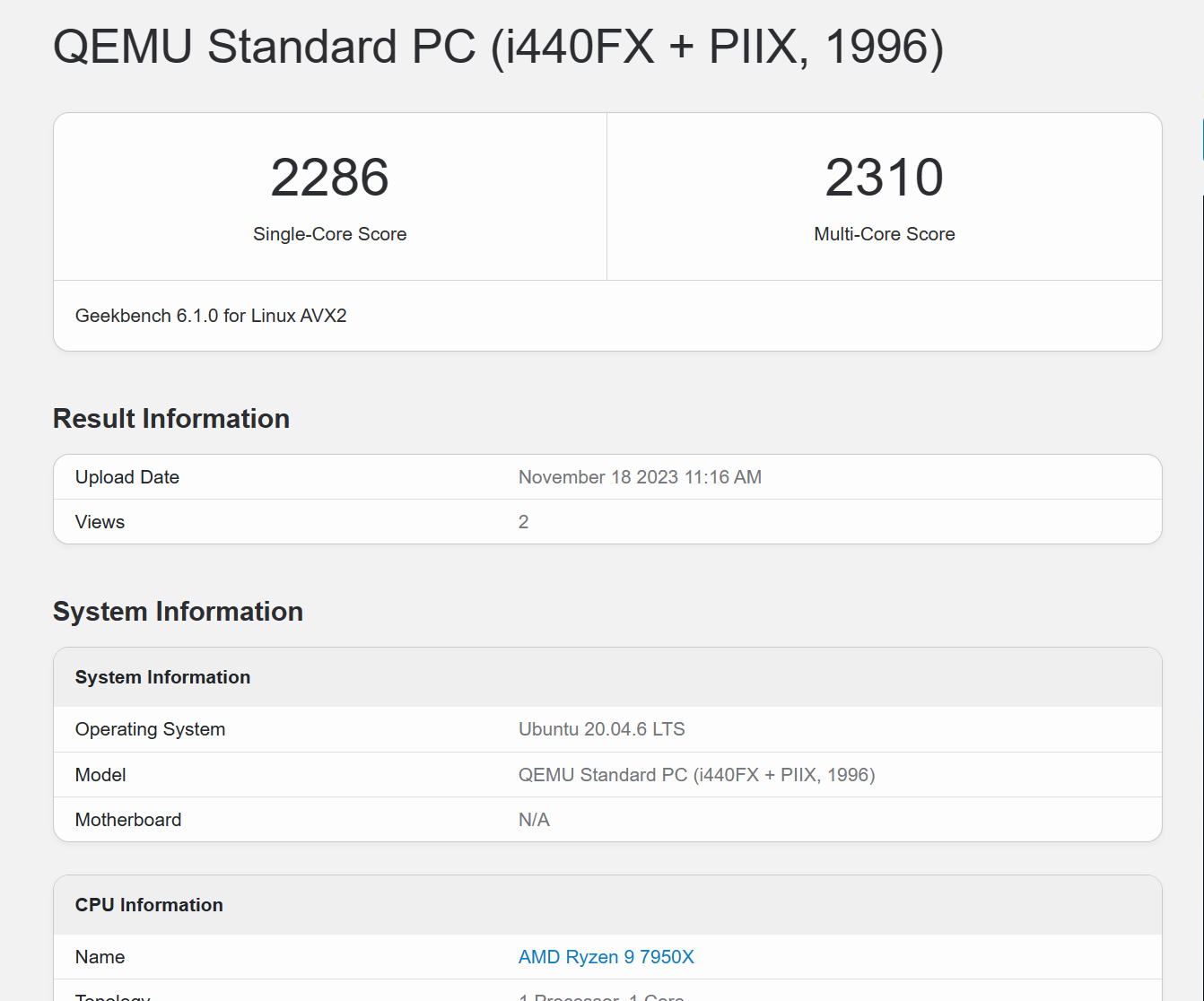Click the Ubuntu 20.04.6 LTS value

(601, 729)
